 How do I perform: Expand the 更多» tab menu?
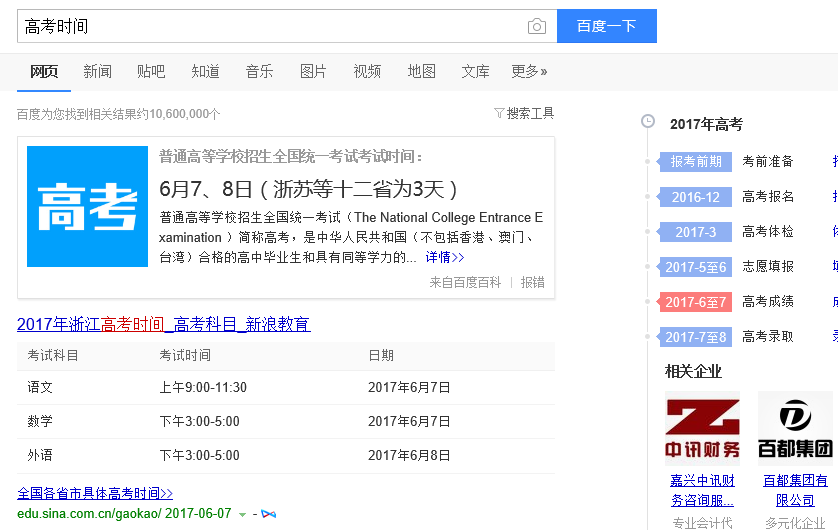pyautogui.click(x=529, y=71)
